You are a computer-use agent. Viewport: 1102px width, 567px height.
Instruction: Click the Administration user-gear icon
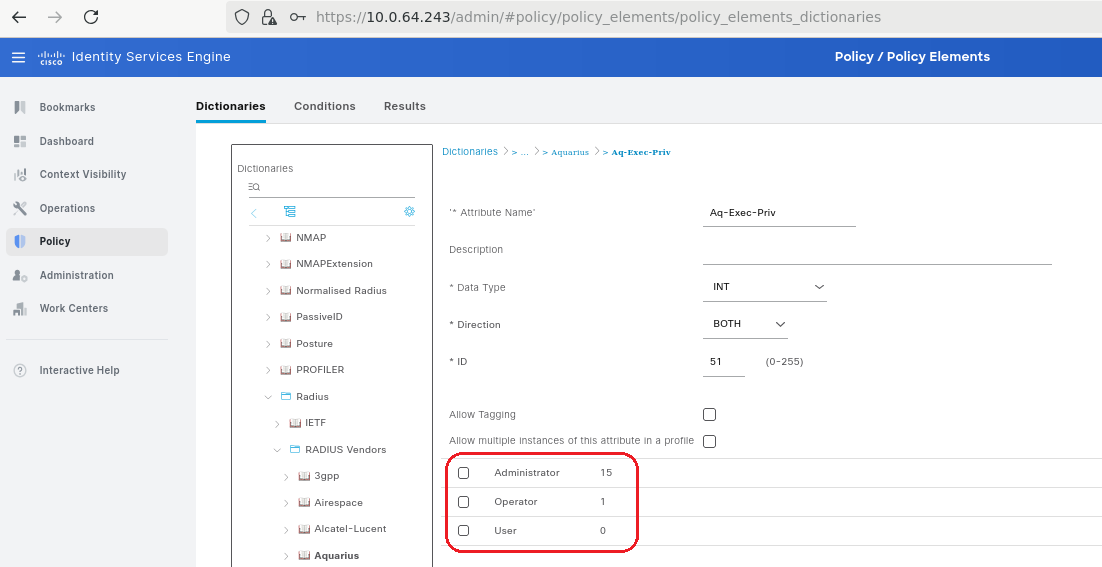20,275
